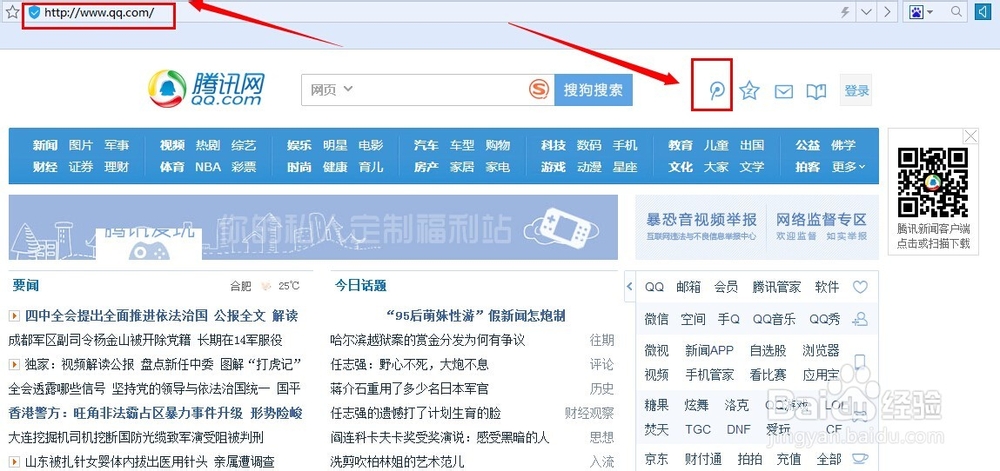Click play icon beside 山东被扎针女婴 headline
Image resolution: width=1000 pixels, height=471 pixels.
[x=14, y=461]
